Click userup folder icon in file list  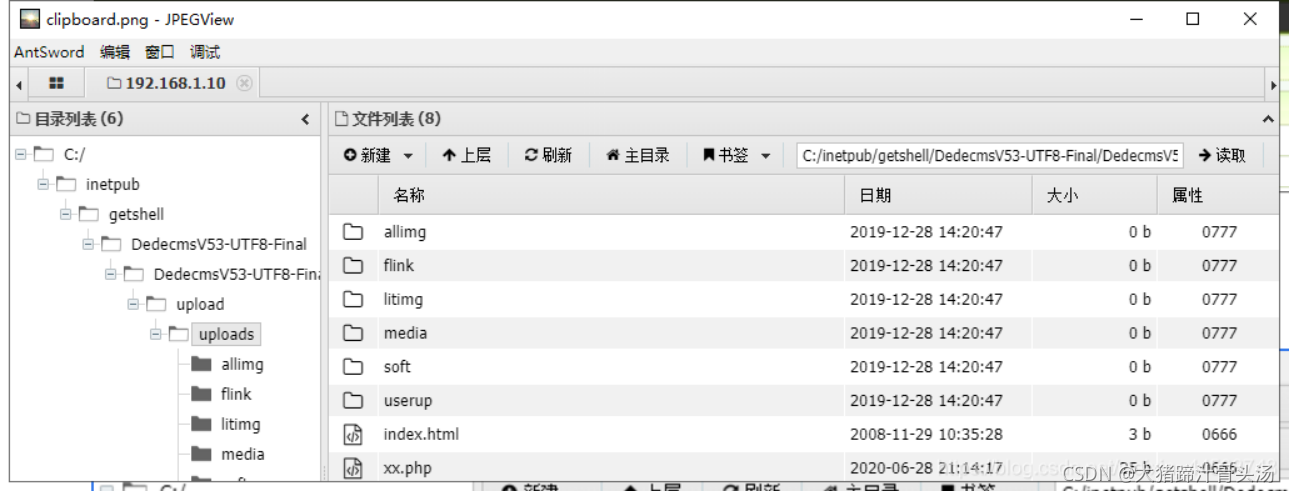point(353,400)
